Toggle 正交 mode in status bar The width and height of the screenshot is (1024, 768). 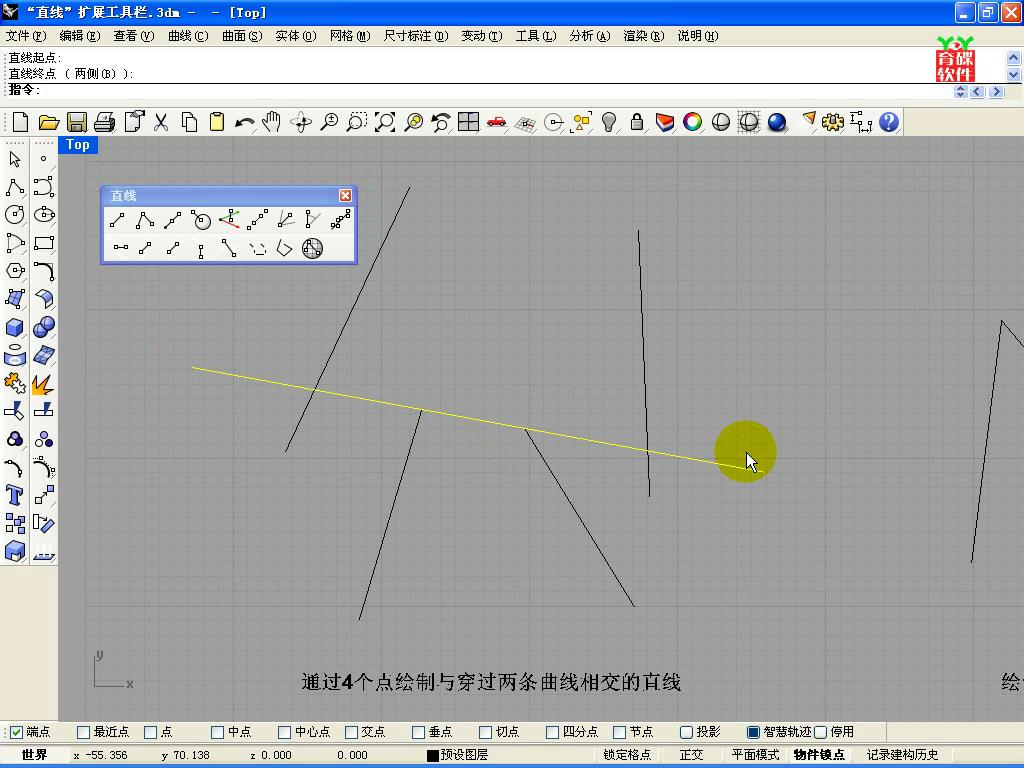coord(692,755)
